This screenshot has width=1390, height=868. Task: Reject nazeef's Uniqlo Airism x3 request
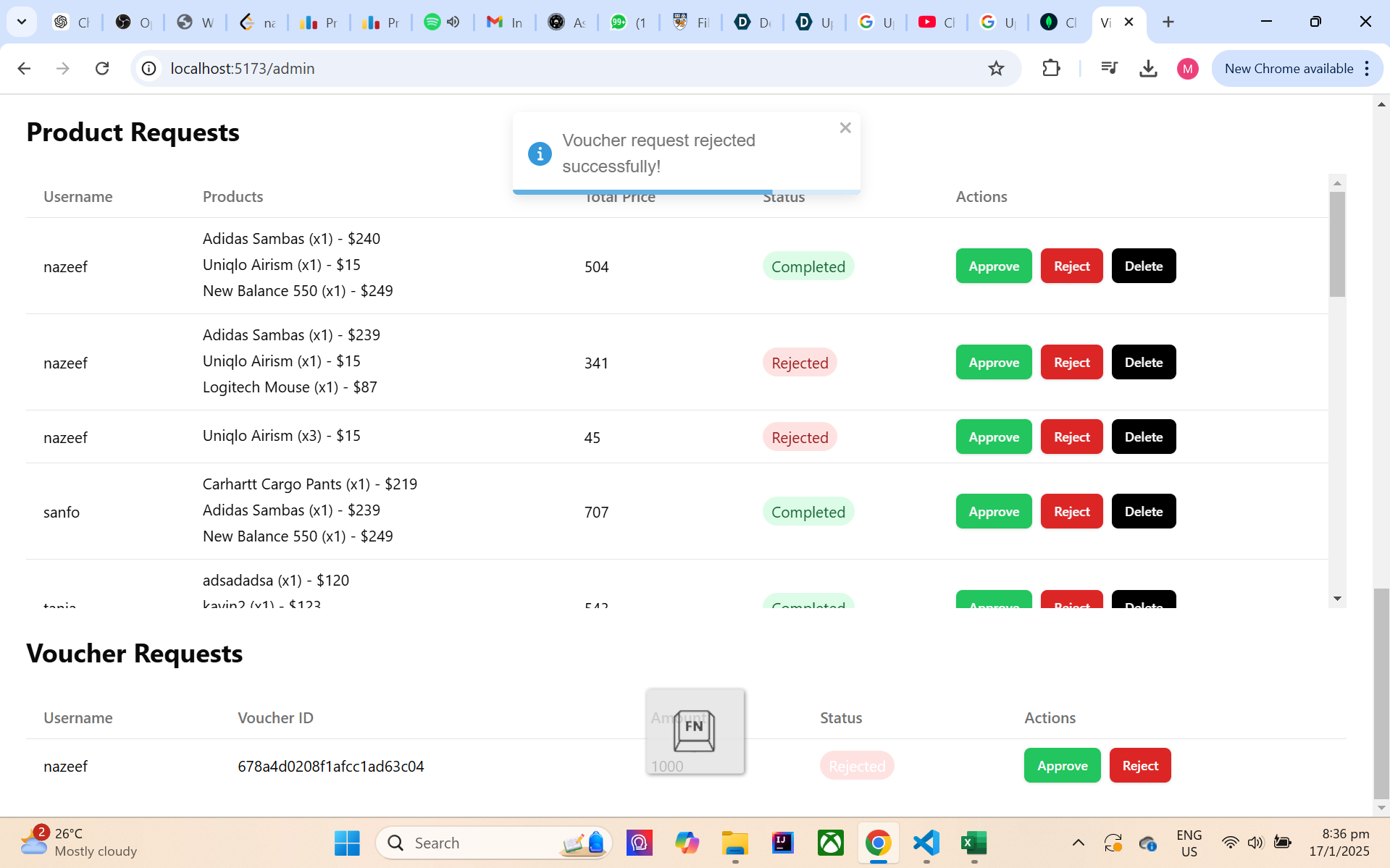pos(1071,437)
